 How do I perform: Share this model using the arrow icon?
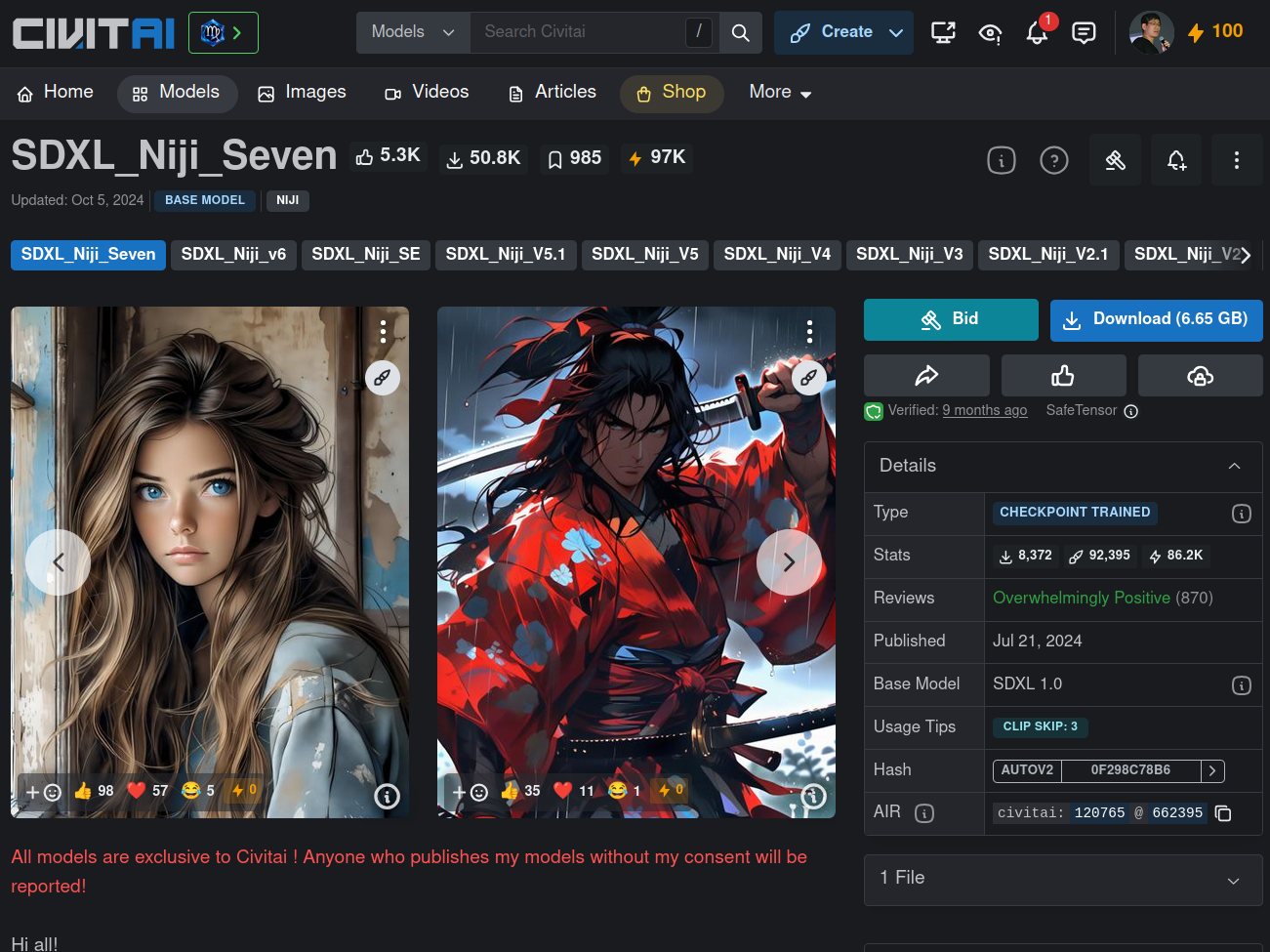click(x=926, y=376)
